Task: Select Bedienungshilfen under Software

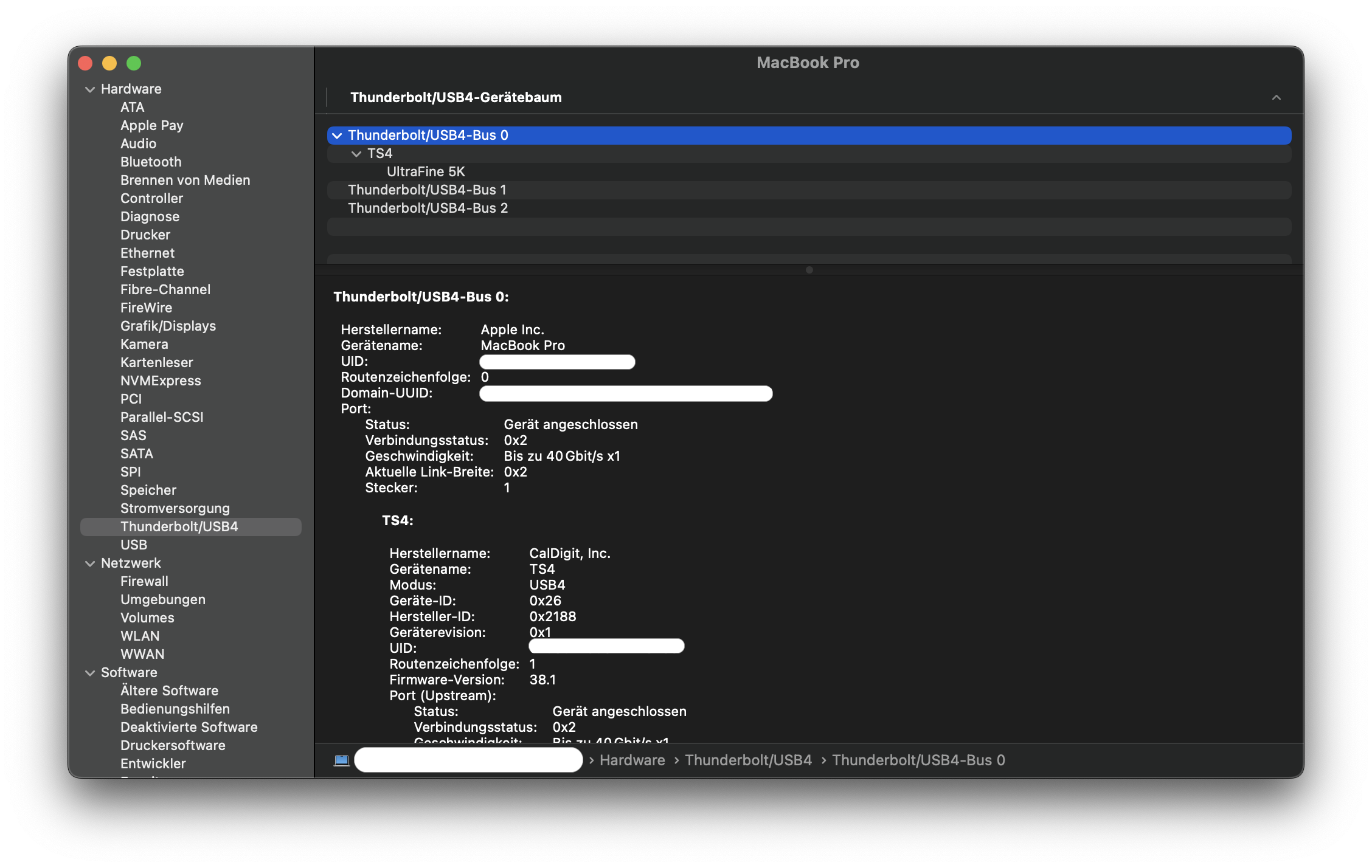Action: click(x=175, y=709)
